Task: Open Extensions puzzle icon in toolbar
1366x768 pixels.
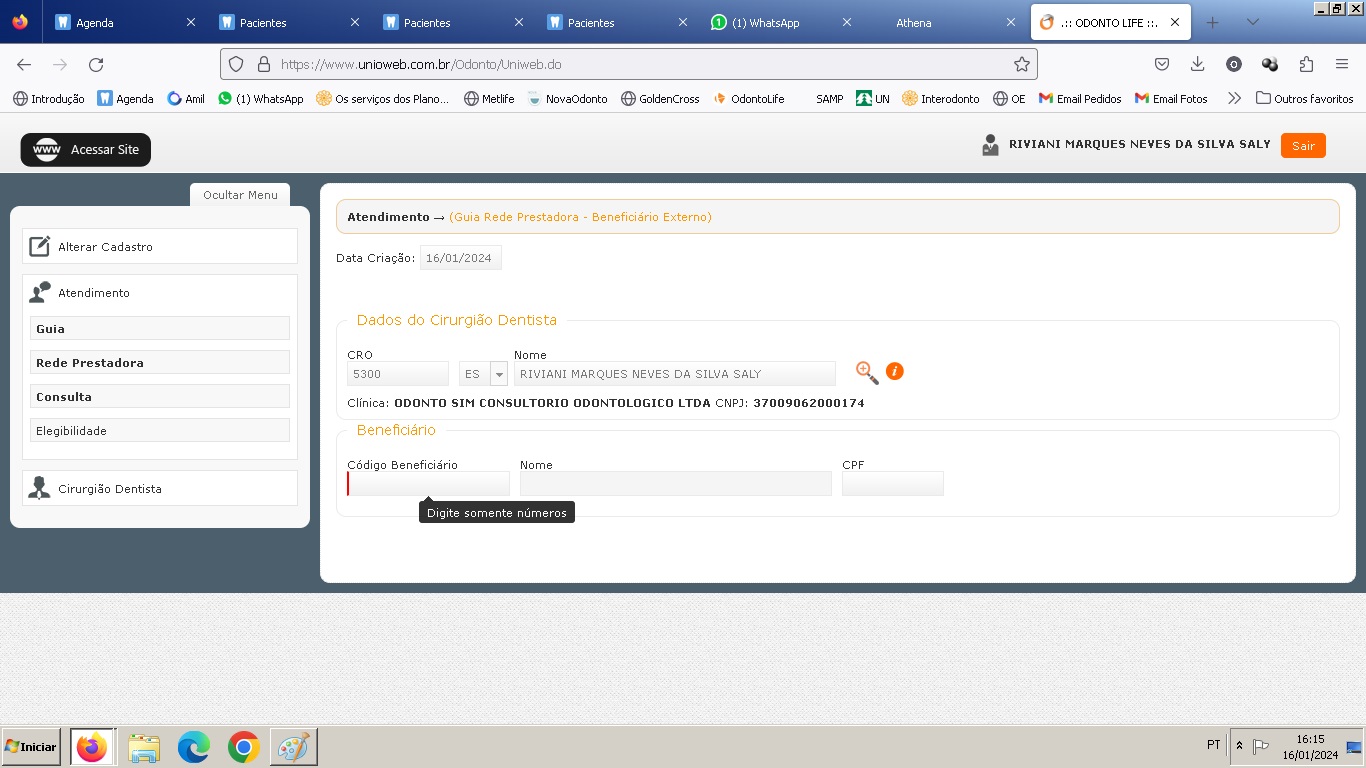Action: (x=1306, y=64)
